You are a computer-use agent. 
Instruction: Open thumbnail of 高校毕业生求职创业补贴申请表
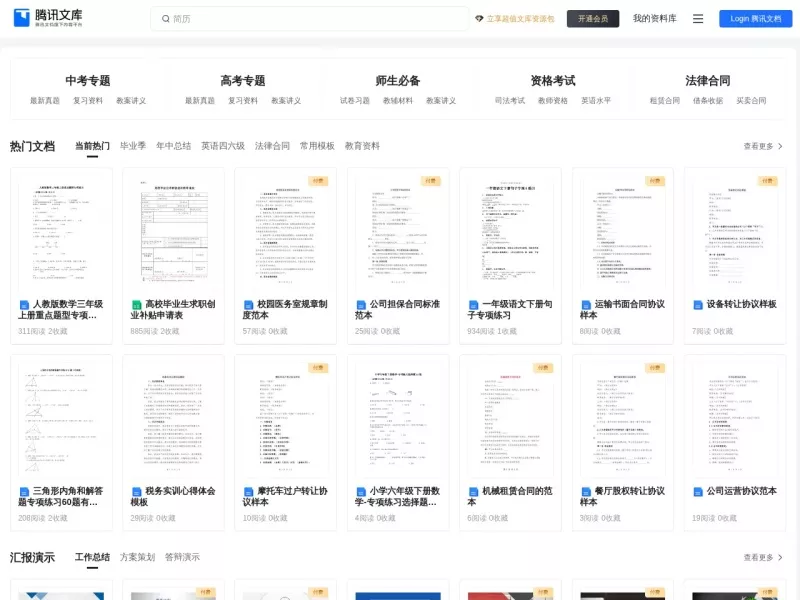point(173,233)
